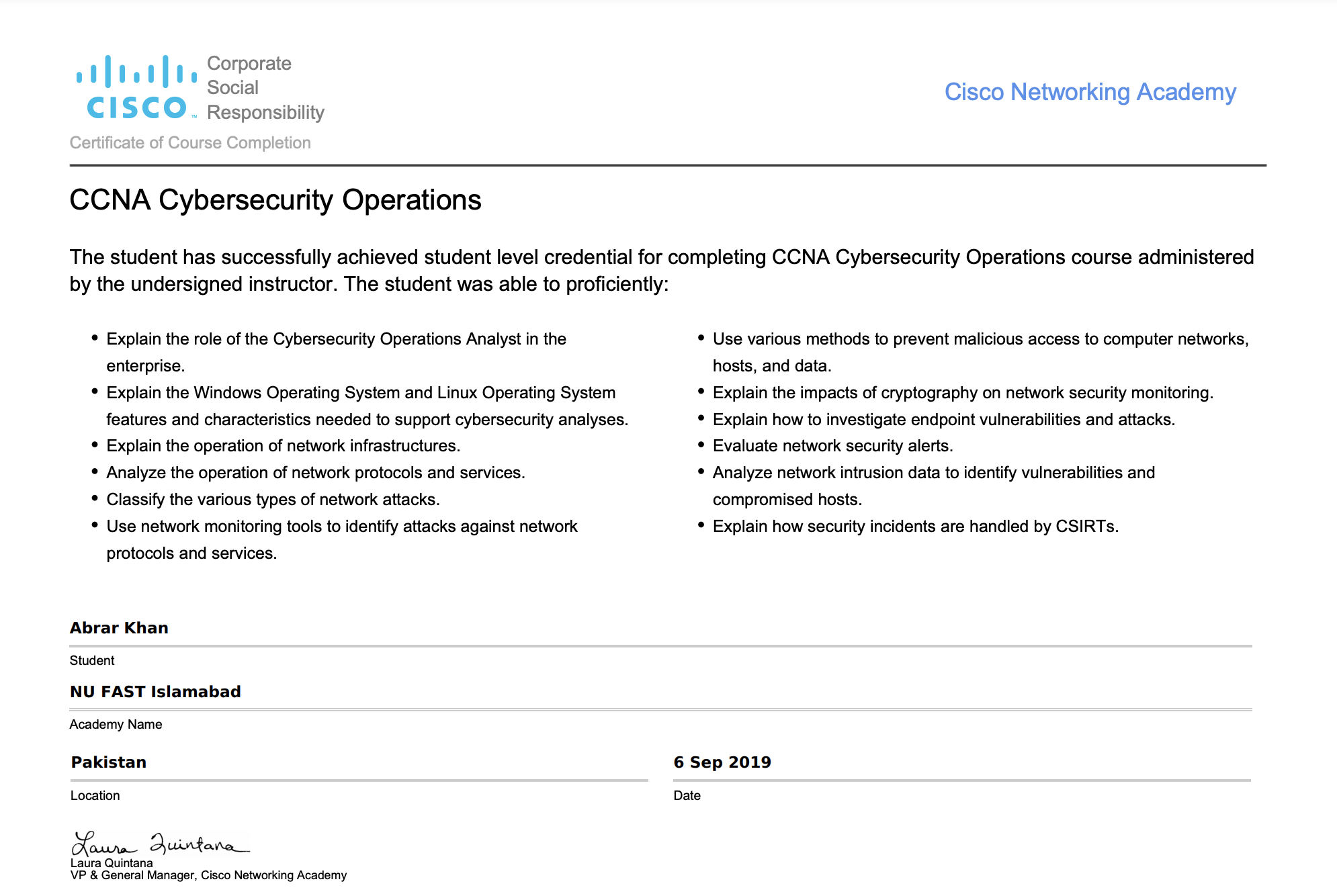
Task: Click the bullet about network infrastructures operation
Action: pos(283,446)
